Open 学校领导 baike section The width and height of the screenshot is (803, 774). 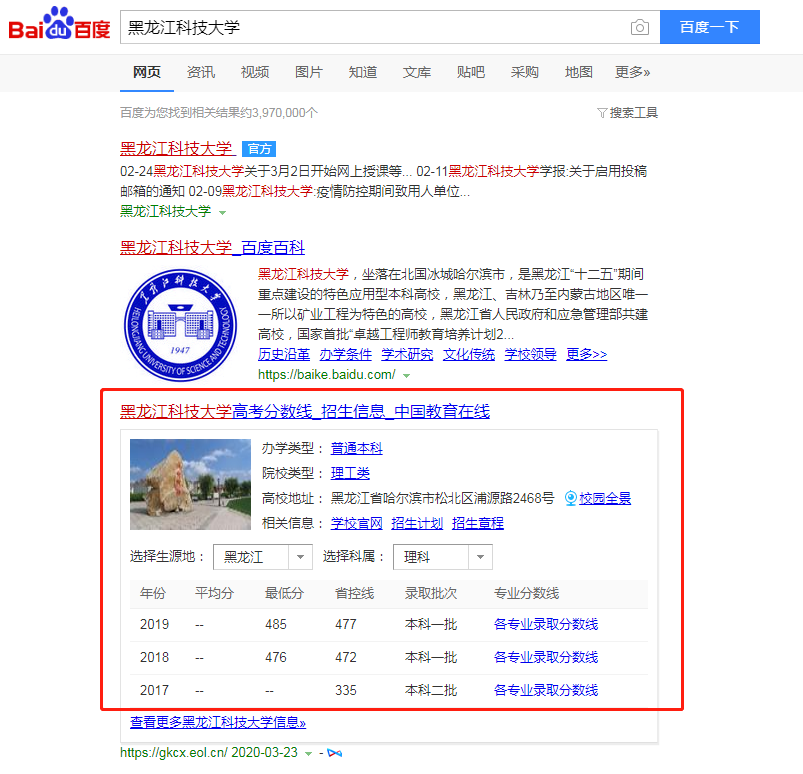coord(530,354)
